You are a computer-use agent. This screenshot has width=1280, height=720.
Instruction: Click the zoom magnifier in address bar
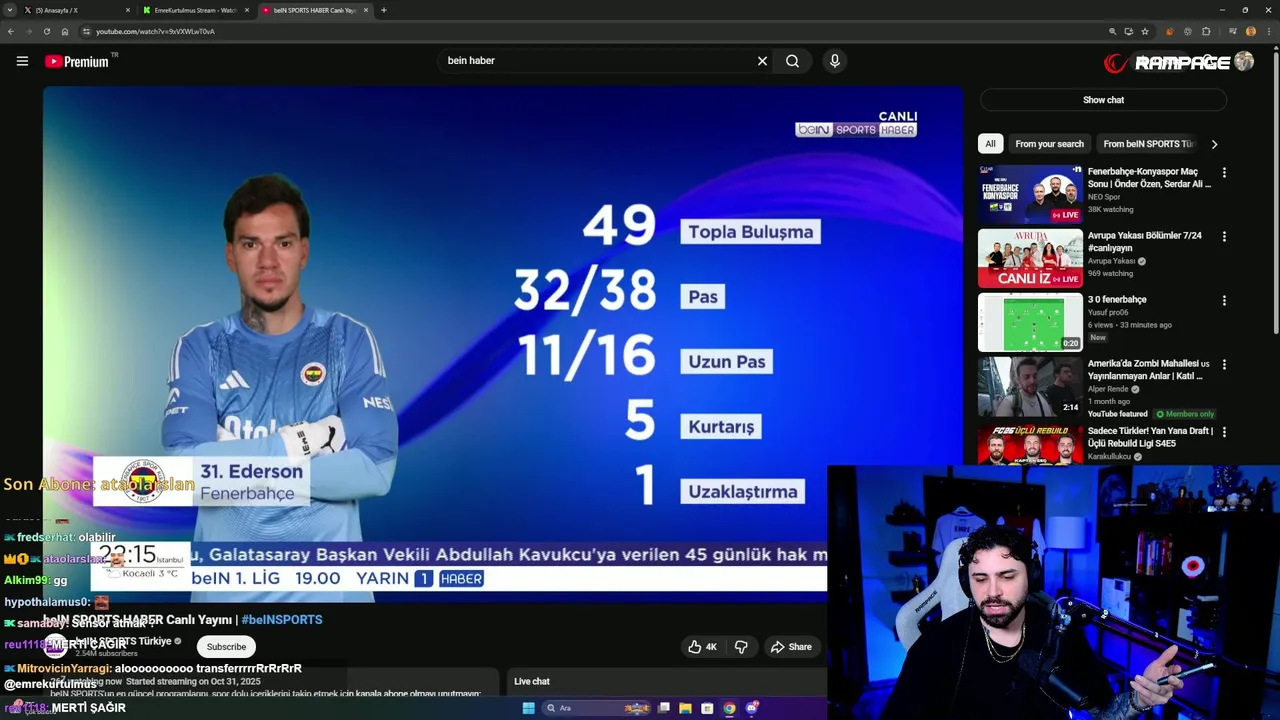1112,31
